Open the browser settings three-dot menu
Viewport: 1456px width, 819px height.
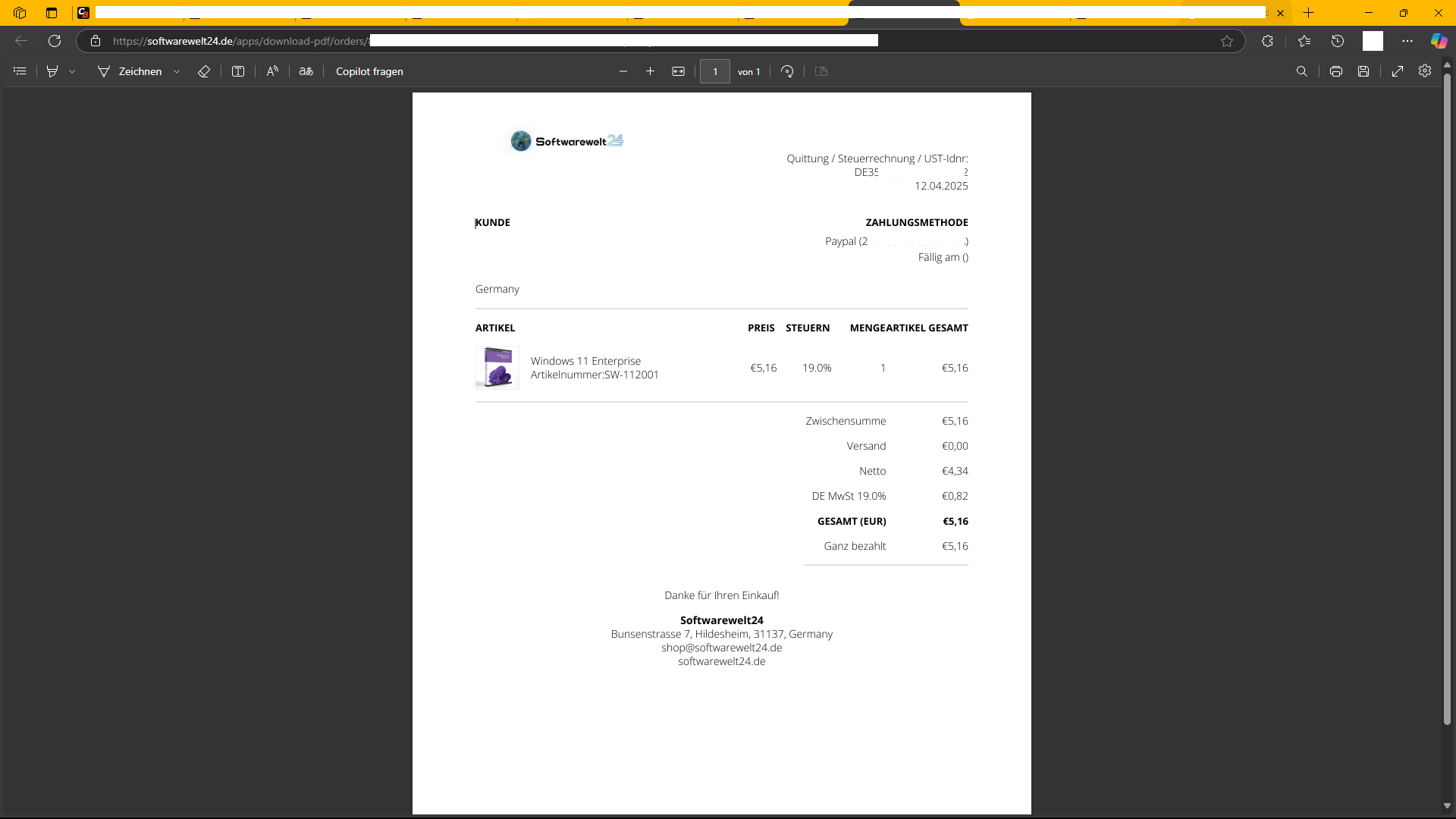(1407, 41)
